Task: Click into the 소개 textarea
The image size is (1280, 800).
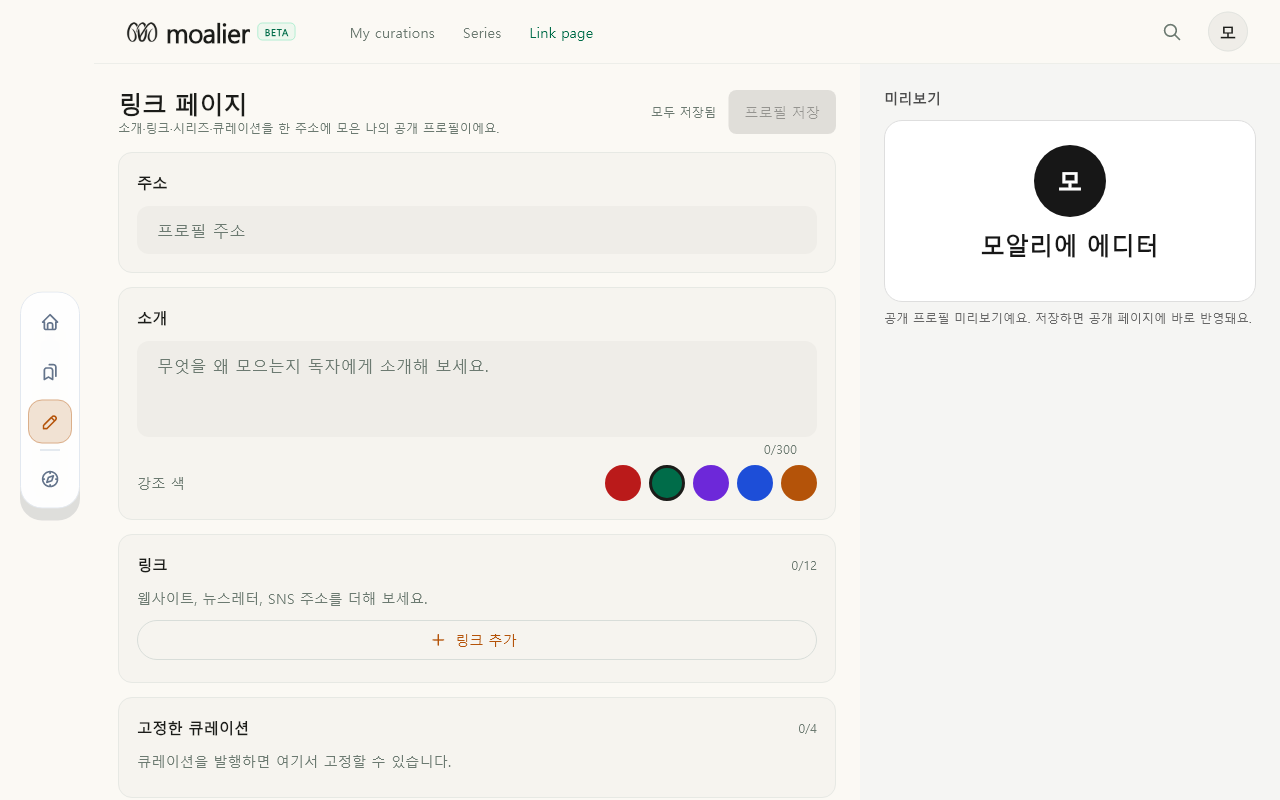Action: click(477, 389)
